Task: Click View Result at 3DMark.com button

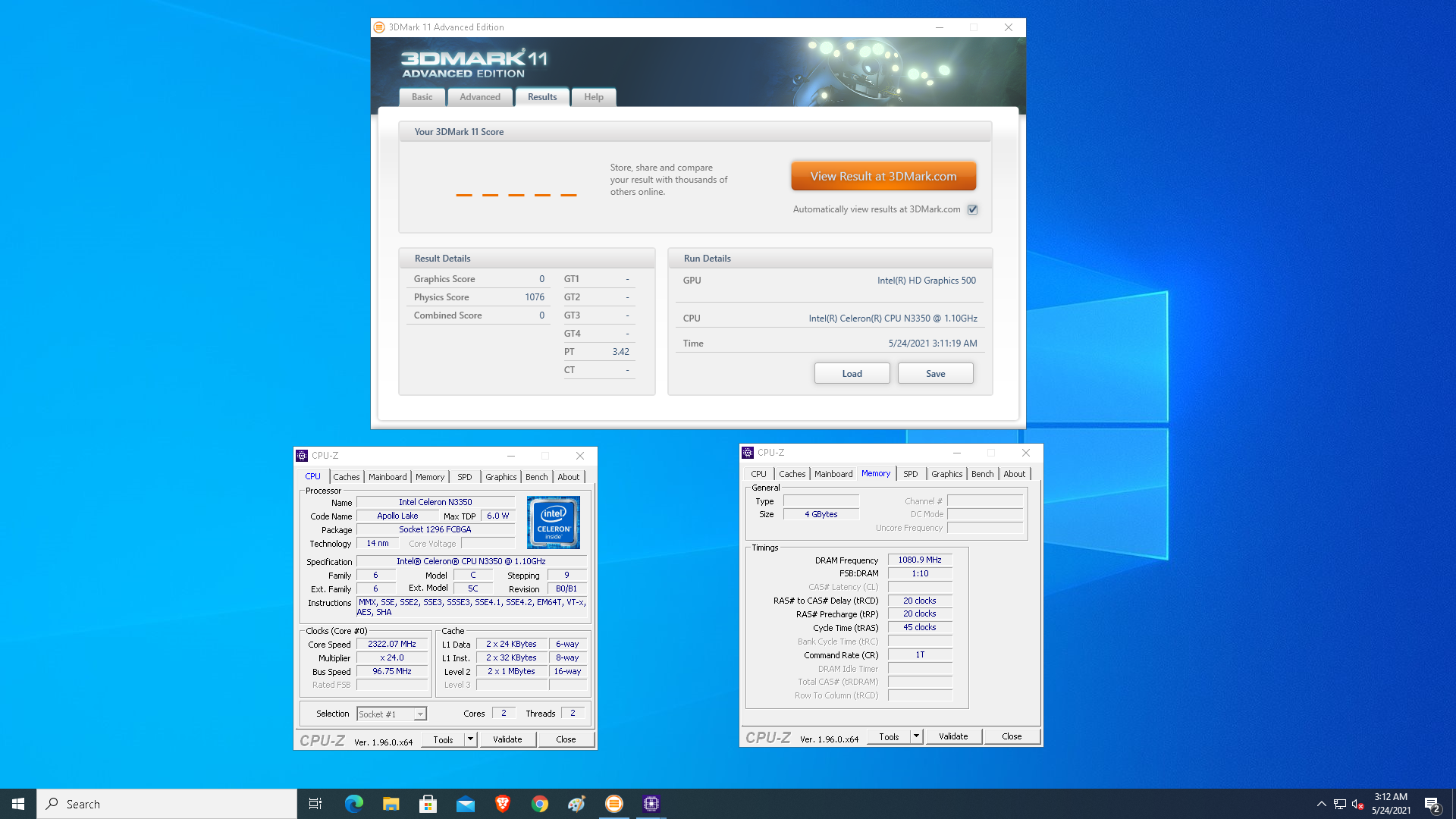Action: click(883, 176)
